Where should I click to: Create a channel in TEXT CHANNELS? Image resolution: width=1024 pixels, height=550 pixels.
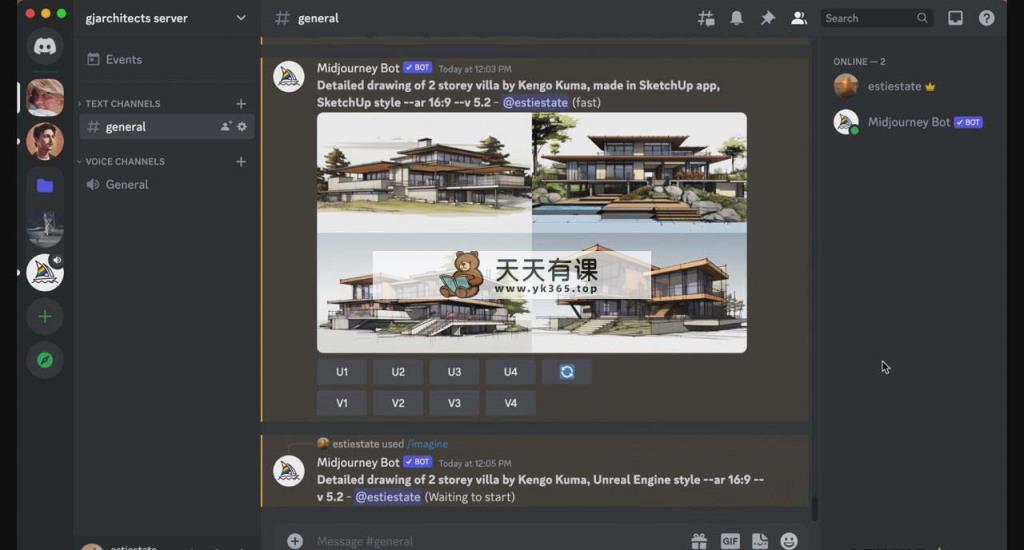coord(241,104)
